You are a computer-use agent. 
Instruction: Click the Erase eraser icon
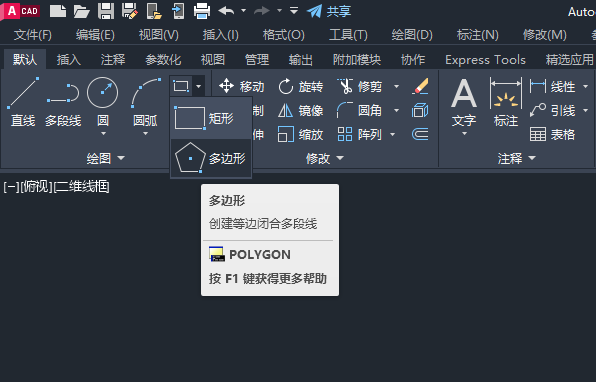[x=420, y=86]
